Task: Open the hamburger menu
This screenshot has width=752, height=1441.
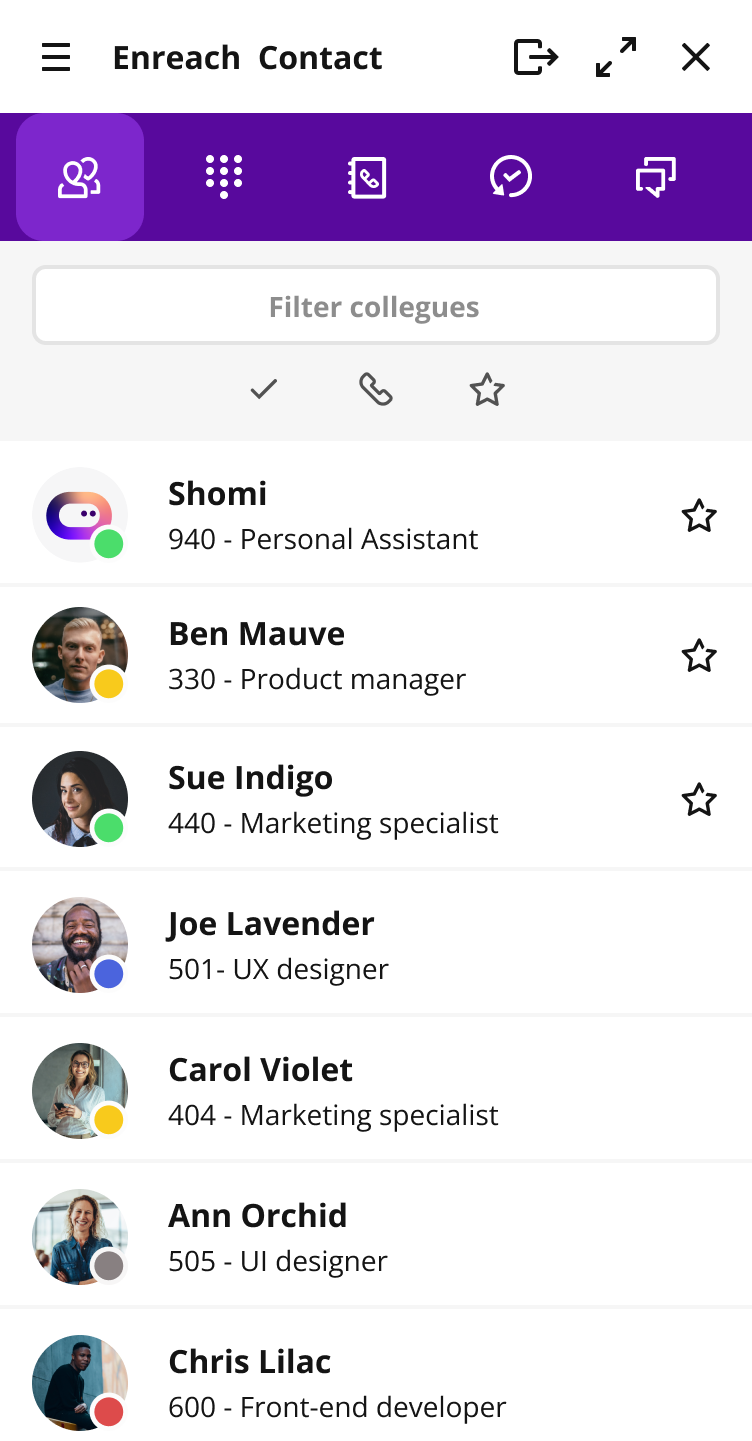Action: point(56,58)
